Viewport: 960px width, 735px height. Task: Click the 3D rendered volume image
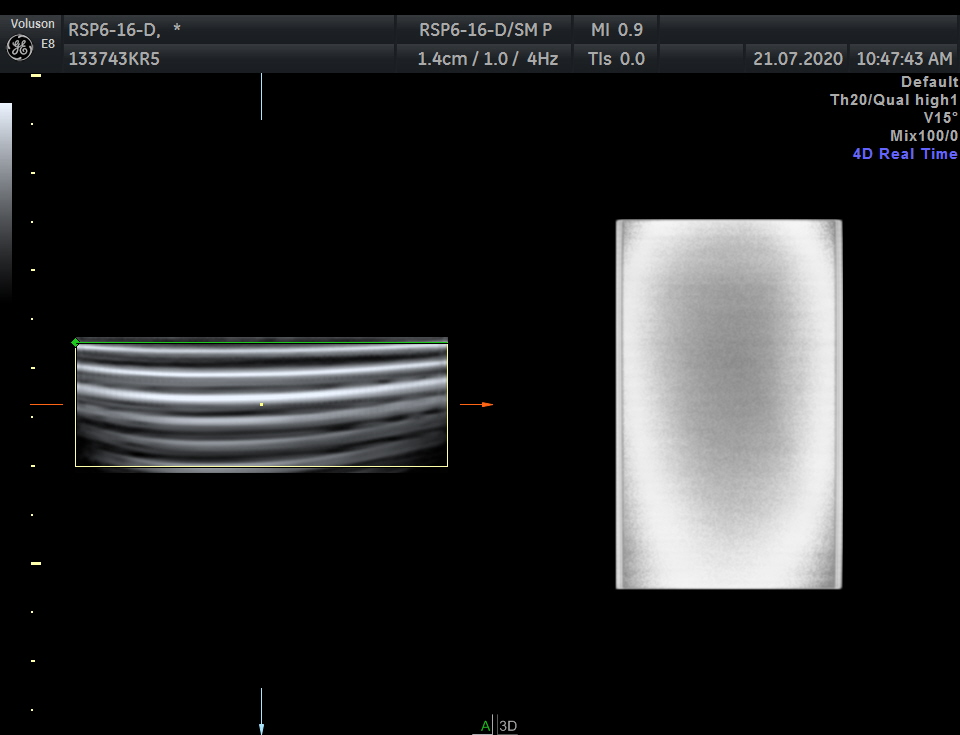[728, 404]
